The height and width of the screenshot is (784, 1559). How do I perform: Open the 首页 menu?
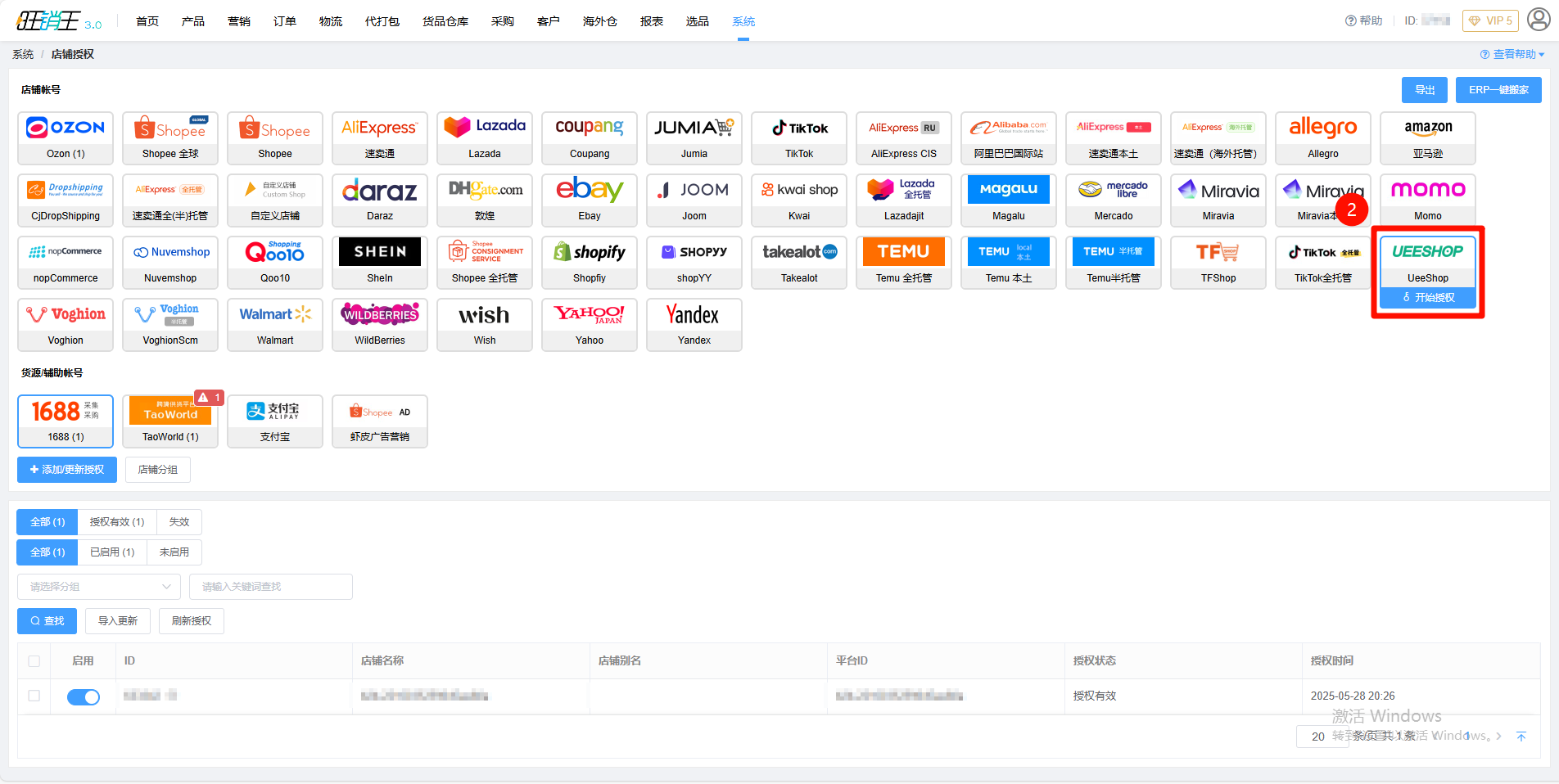click(147, 21)
